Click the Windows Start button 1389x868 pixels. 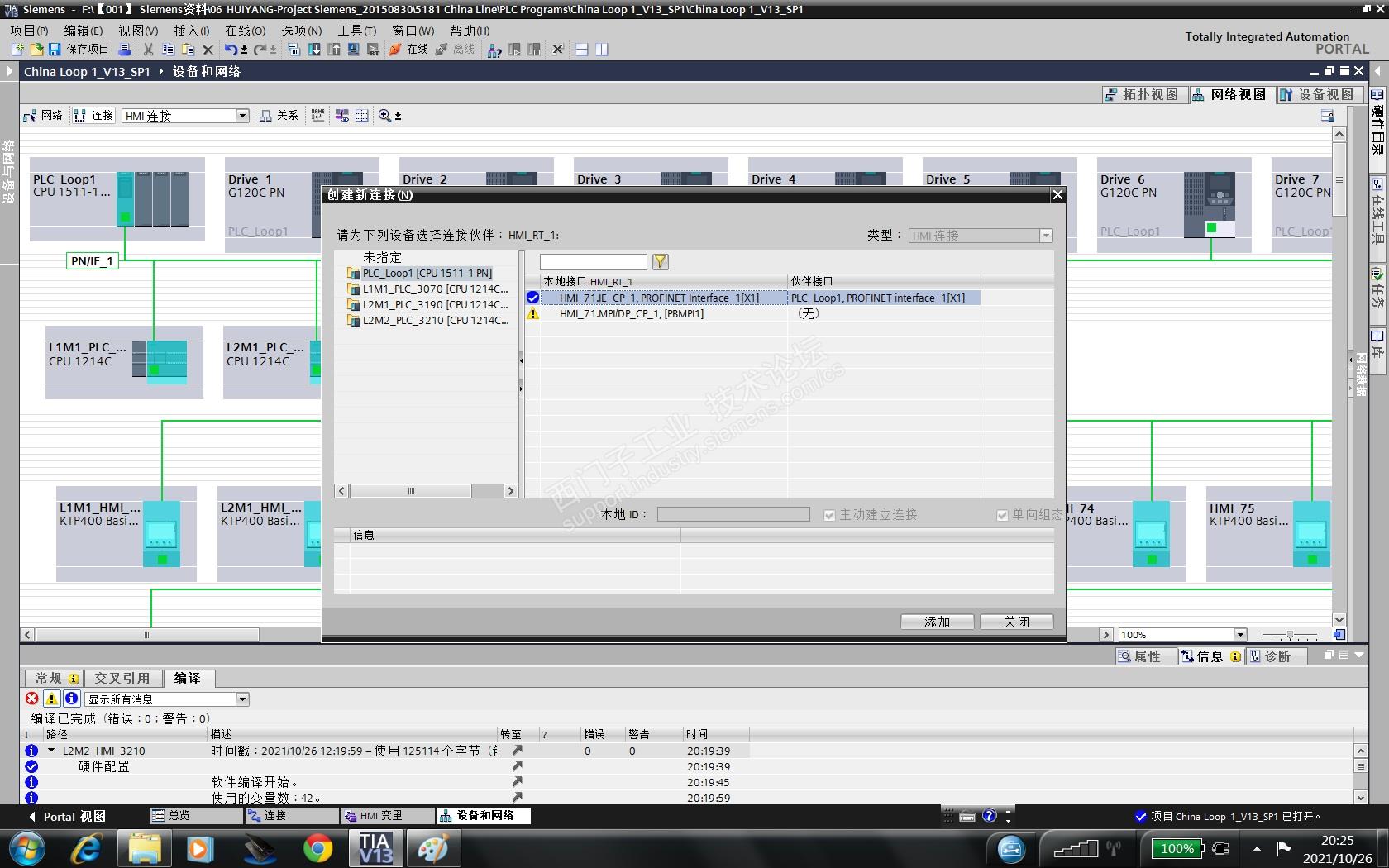pyautogui.click(x=26, y=849)
